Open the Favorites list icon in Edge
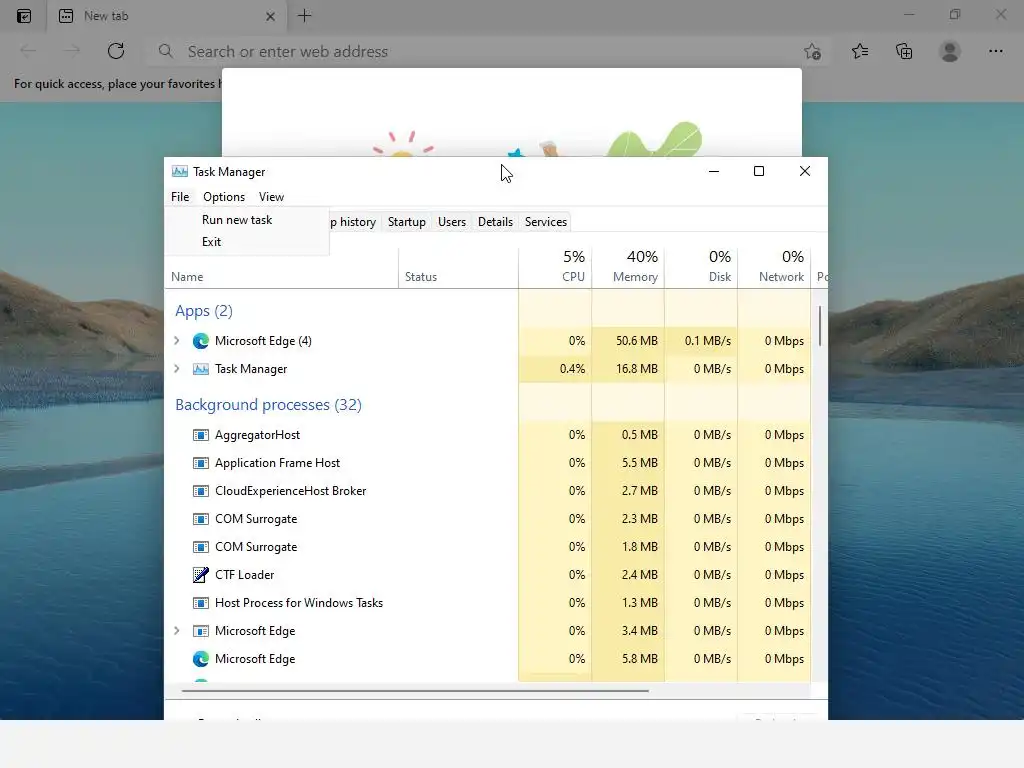The height and width of the screenshot is (768, 1024). point(860,51)
